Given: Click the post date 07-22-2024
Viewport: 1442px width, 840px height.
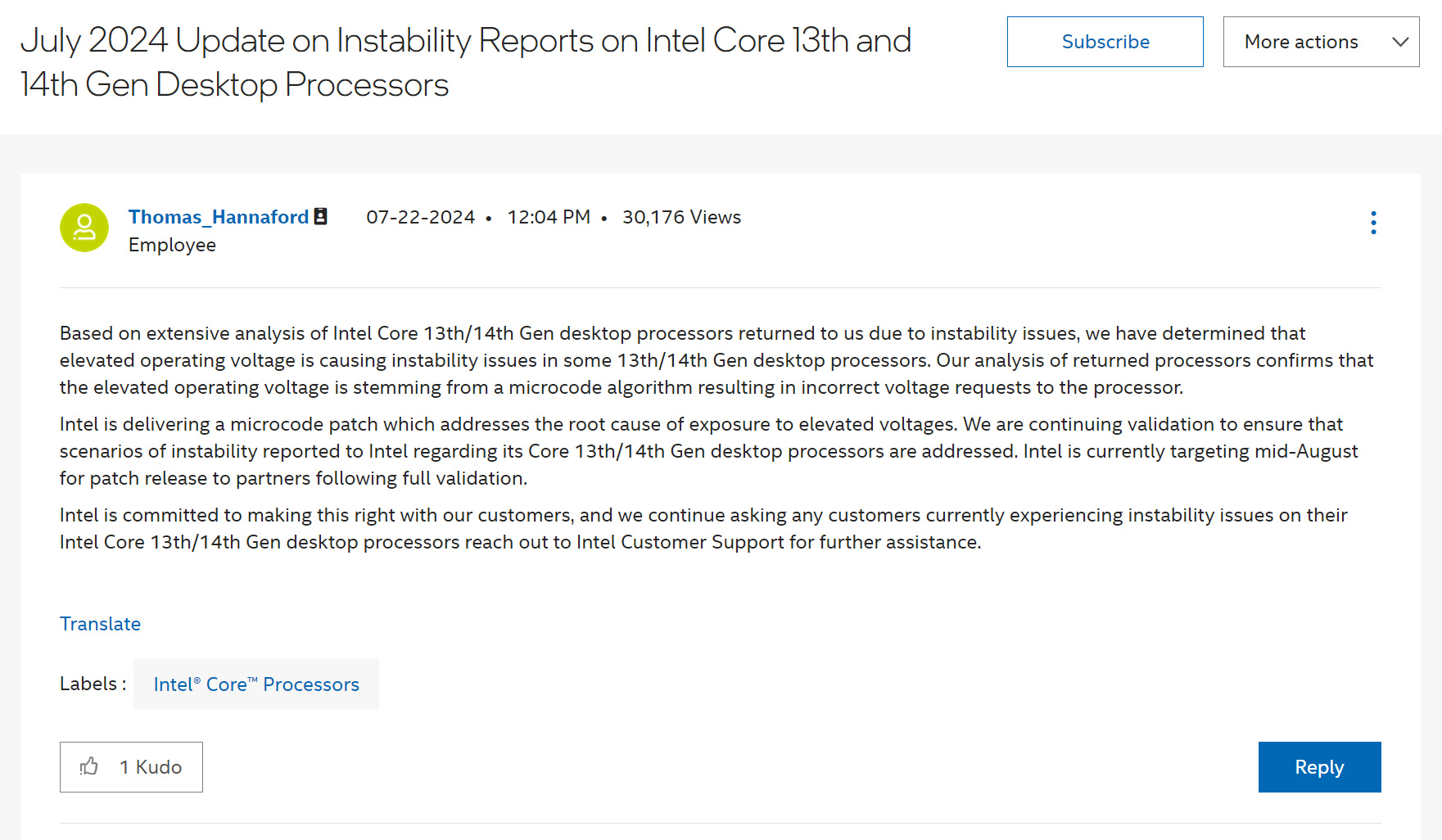Looking at the screenshot, I should click(420, 217).
